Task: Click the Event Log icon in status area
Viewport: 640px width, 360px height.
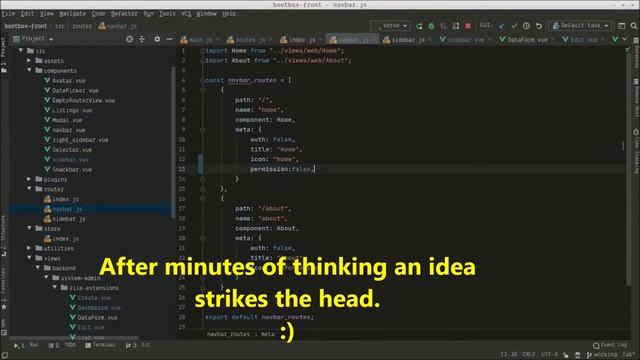Action: 596,345
